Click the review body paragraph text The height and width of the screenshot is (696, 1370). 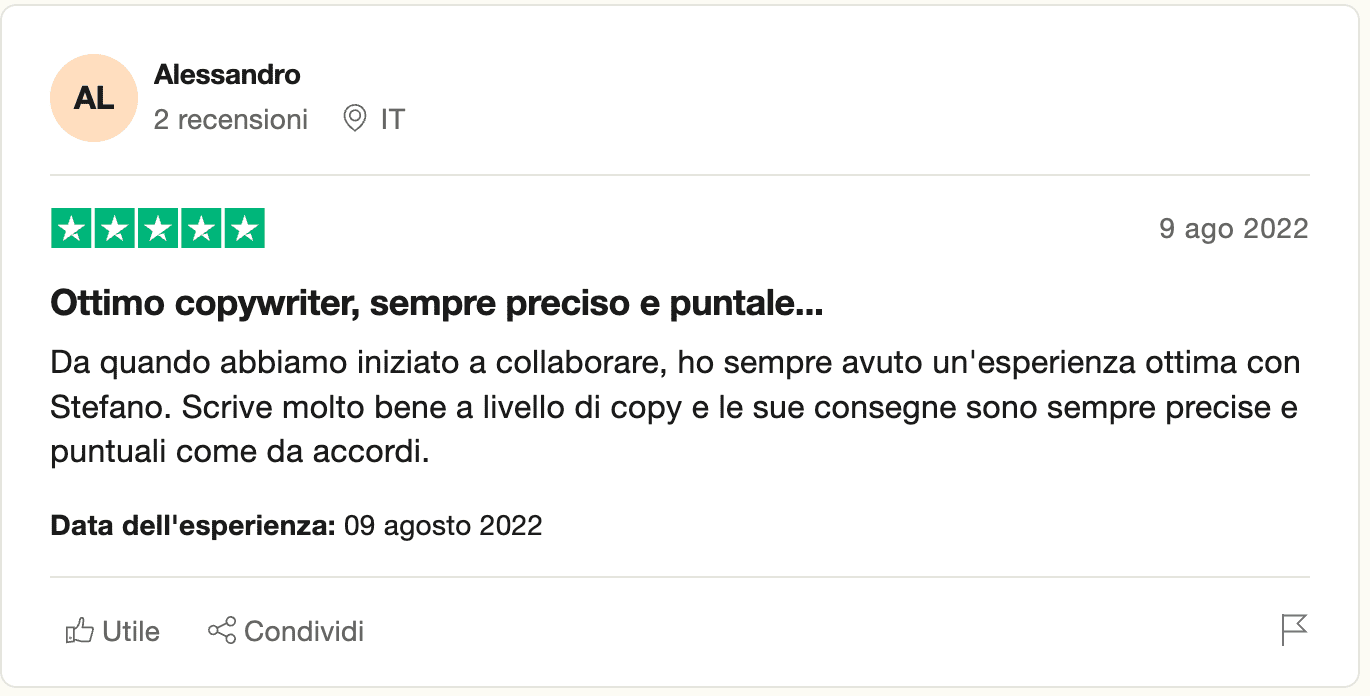pyautogui.click(x=675, y=407)
